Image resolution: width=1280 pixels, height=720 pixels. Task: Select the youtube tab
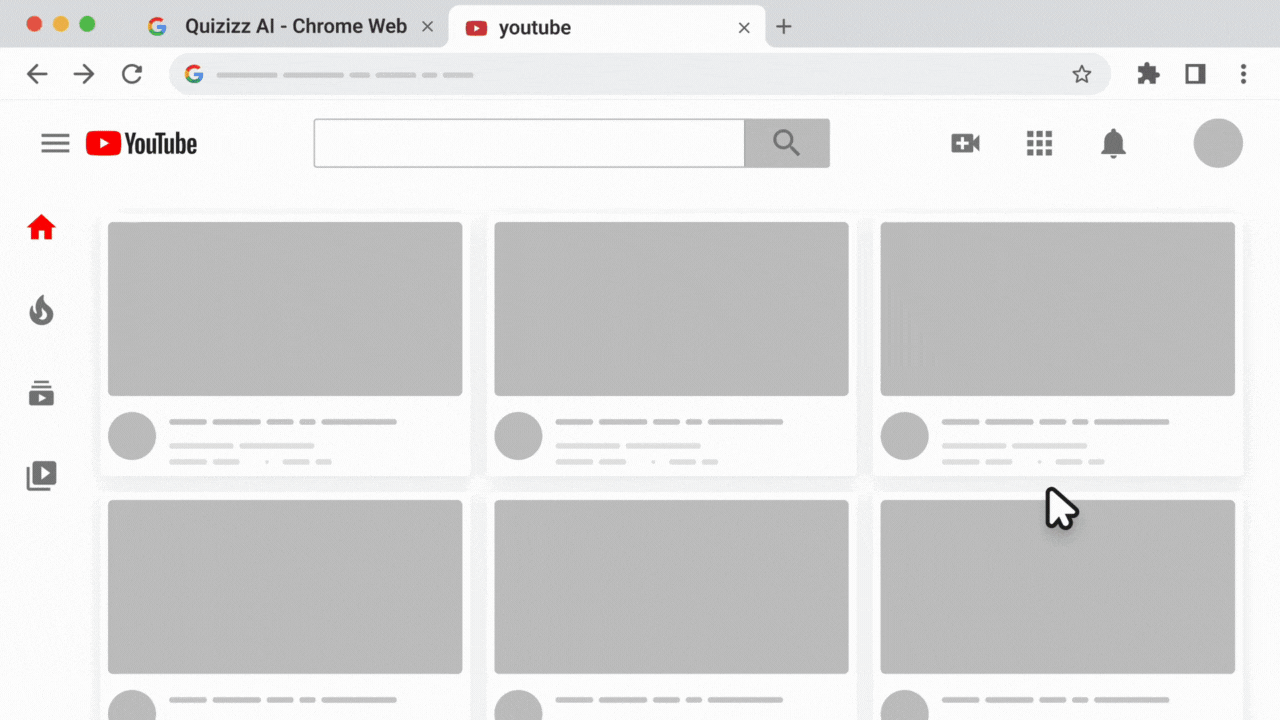(x=608, y=27)
